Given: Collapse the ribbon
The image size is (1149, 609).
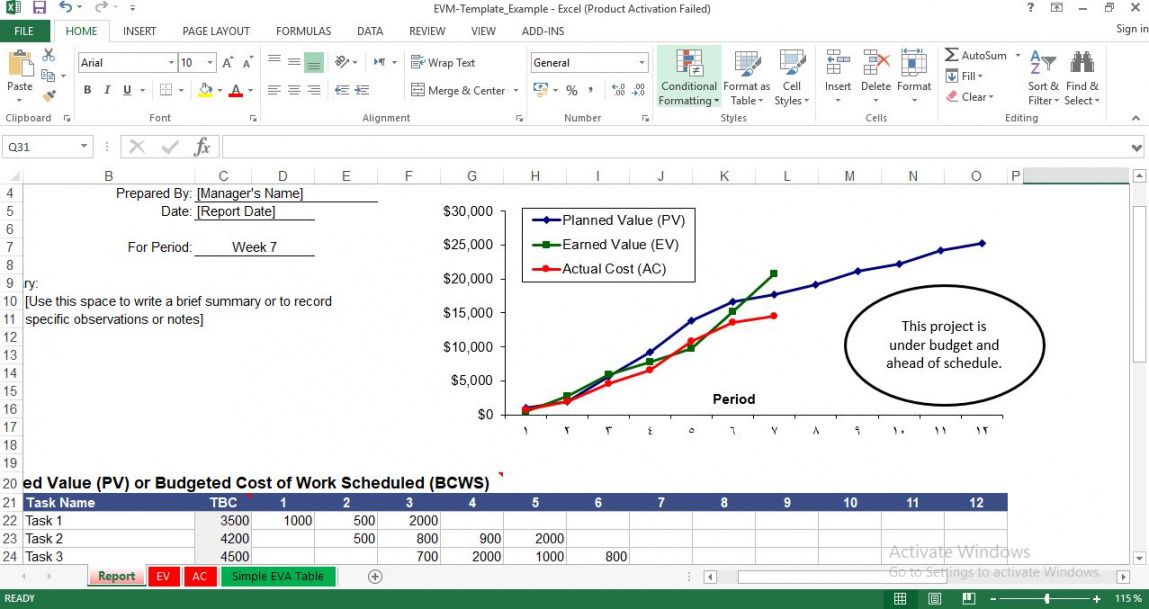Looking at the screenshot, I should [1136, 118].
